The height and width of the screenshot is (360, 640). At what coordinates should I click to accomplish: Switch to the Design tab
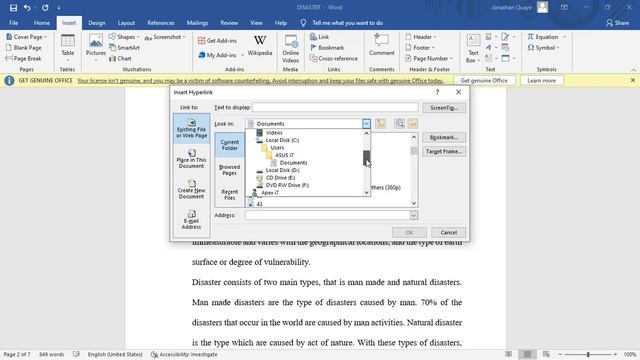pyautogui.click(x=97, y=23)
